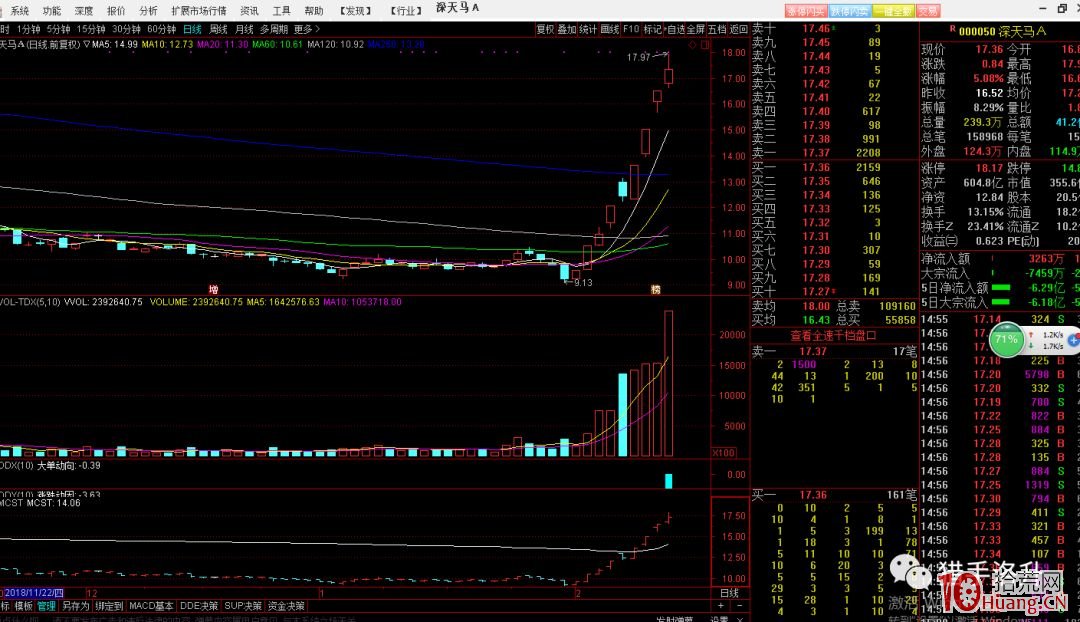Open the 分析 menu
Image resolution: width=1080 pixels, height=622 pixels.
pyautogui.click(x=148, y=10)
